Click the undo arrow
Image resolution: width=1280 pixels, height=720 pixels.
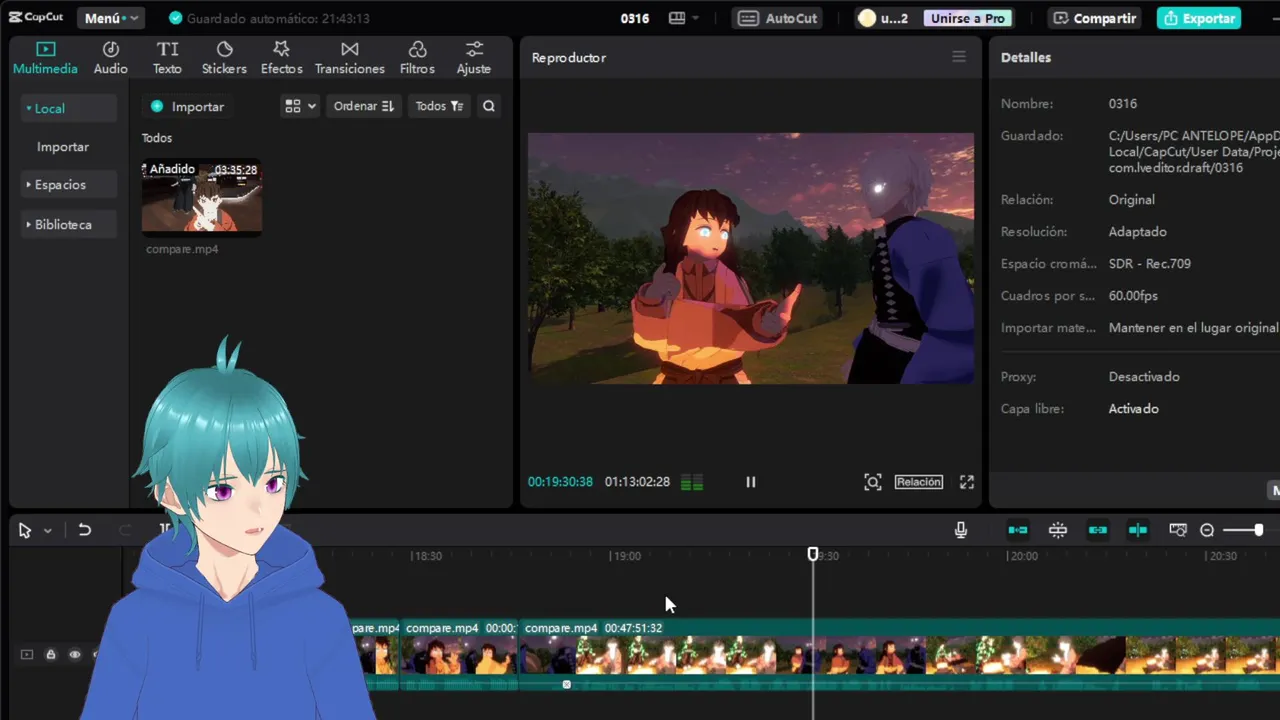[x=85, y=530]
